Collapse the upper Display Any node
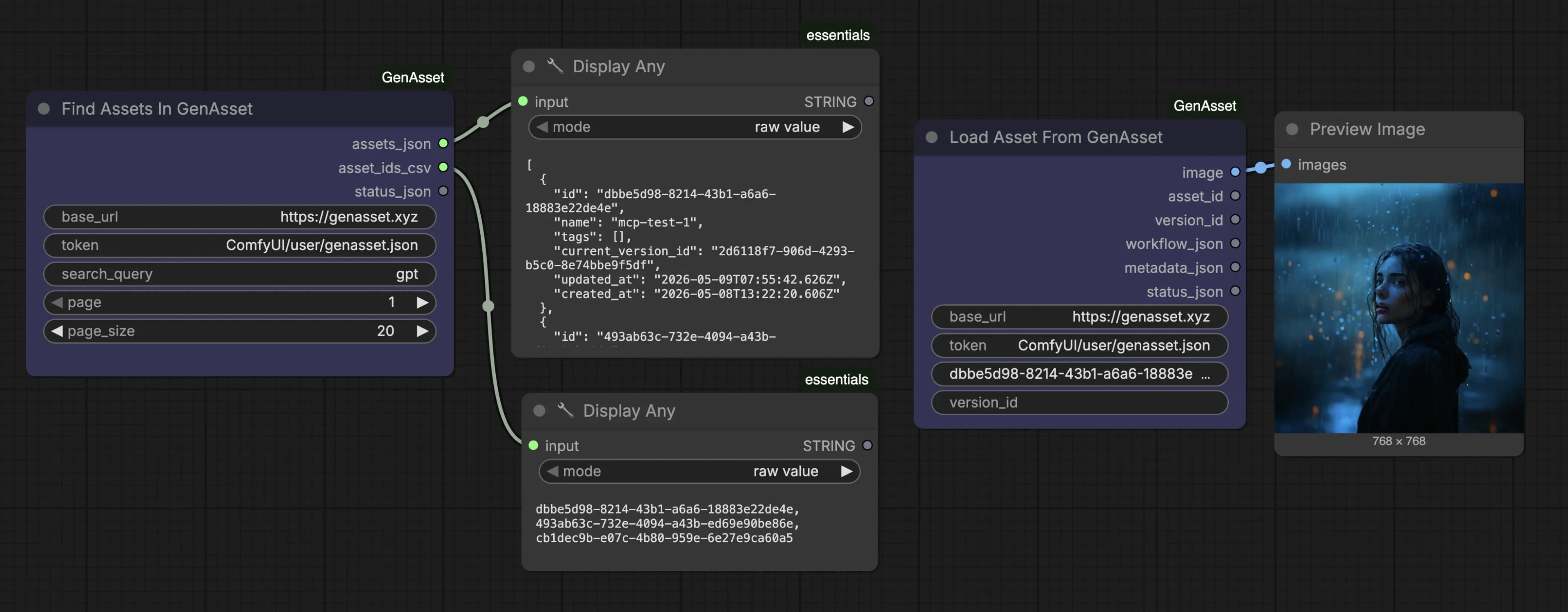Screen dimensions: 1568x612 coord(528,66)
